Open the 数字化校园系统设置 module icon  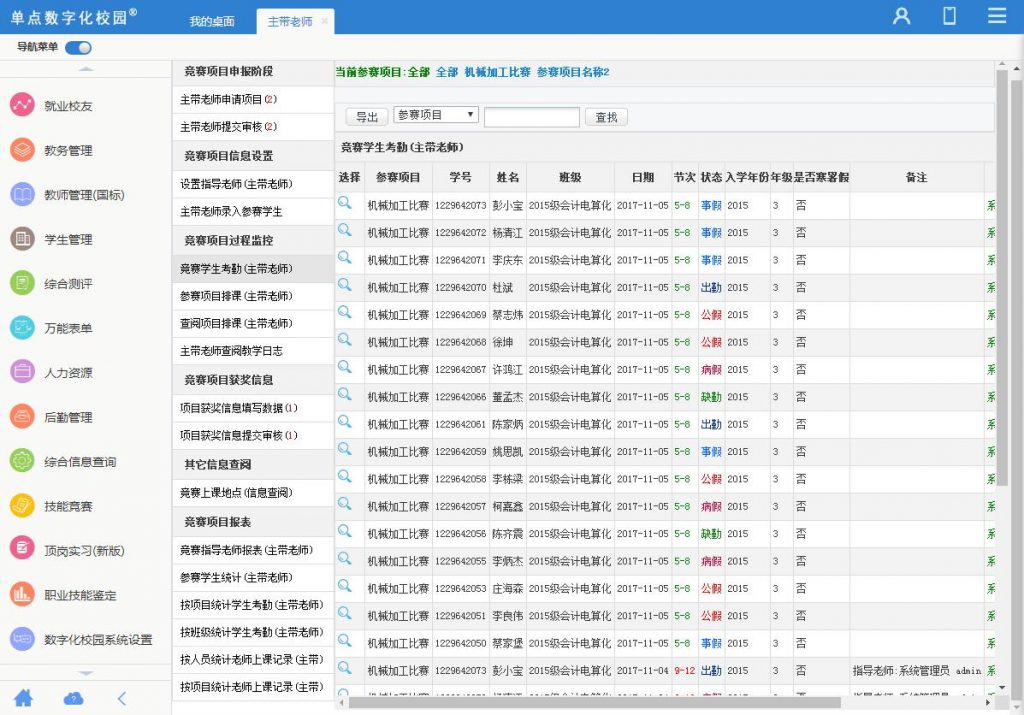(22, 638)
